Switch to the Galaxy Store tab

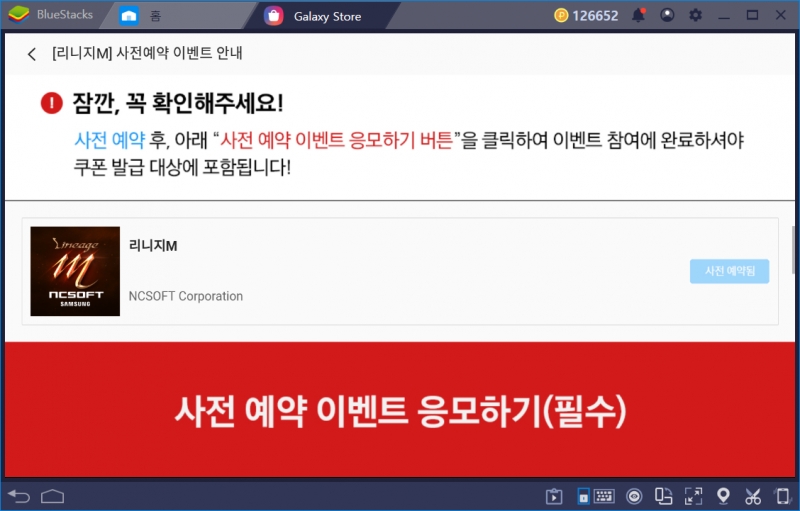322,15
